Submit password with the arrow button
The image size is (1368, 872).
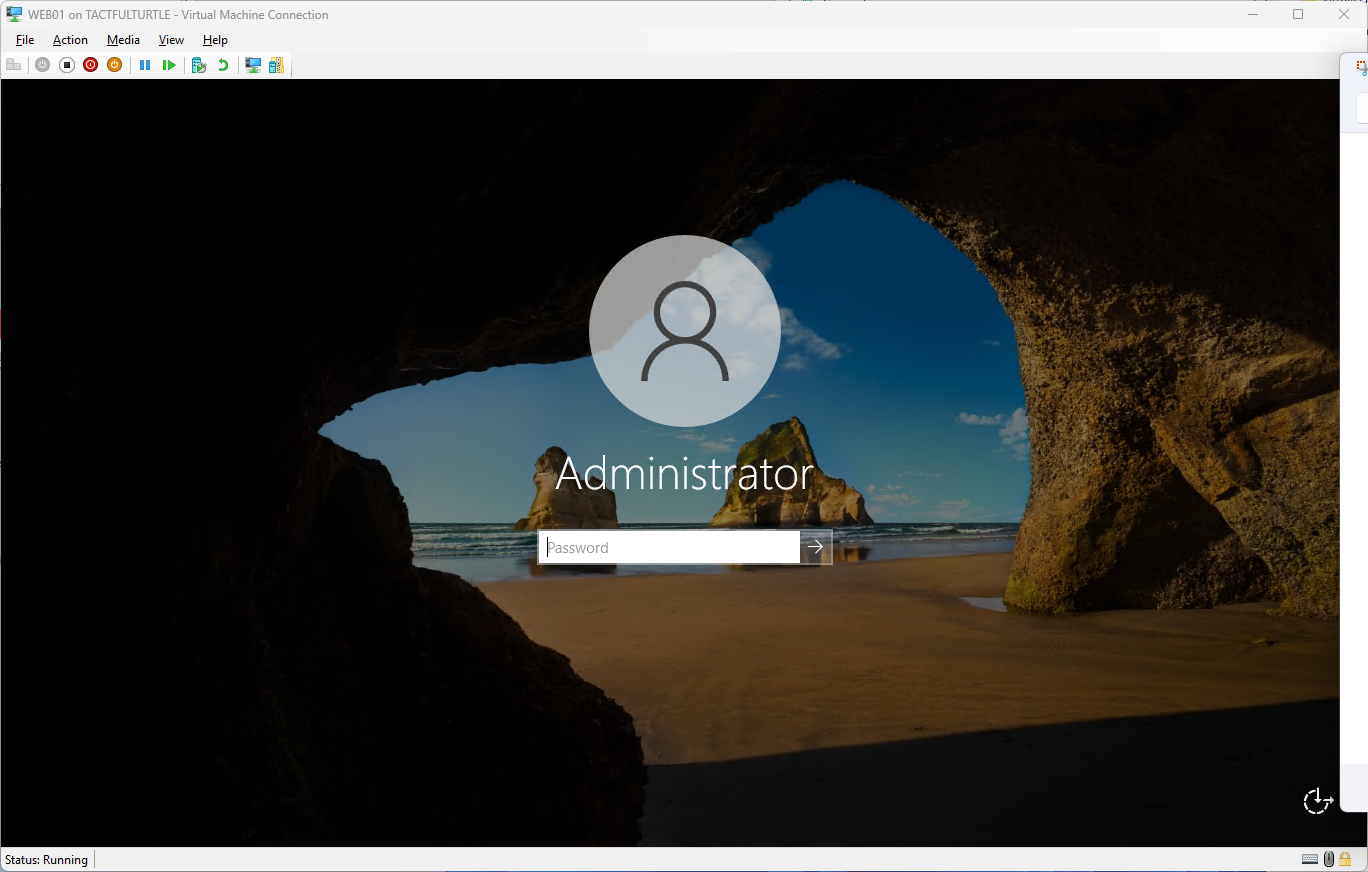(816, 548)
